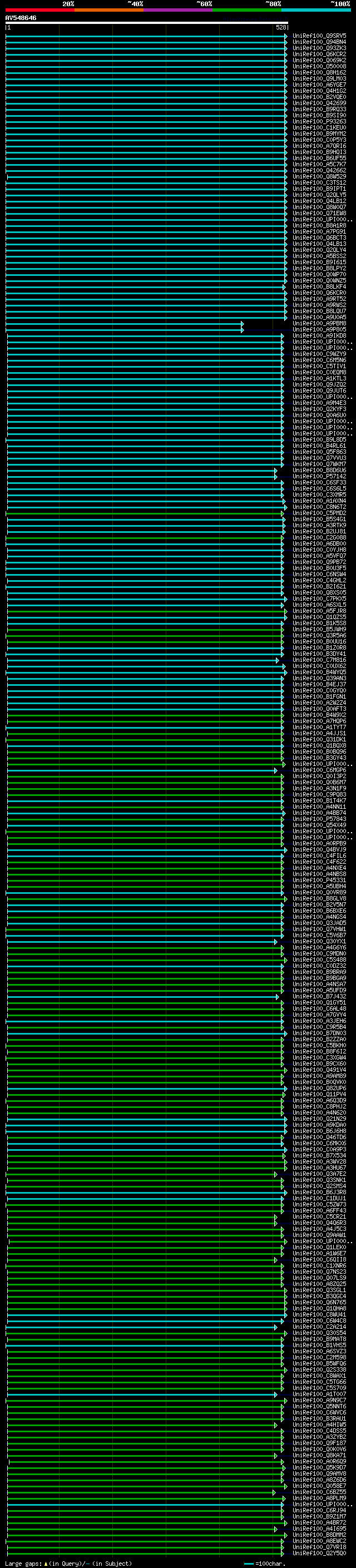The image size is (356, 1568).
Task: Open the UniRef100_O50008 hit label
Action: pyautogui.click(x=319, y=66)
